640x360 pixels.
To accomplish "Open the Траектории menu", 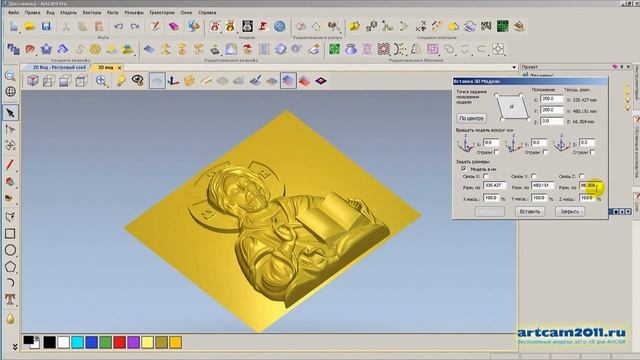I will click(x=162, y=13).
